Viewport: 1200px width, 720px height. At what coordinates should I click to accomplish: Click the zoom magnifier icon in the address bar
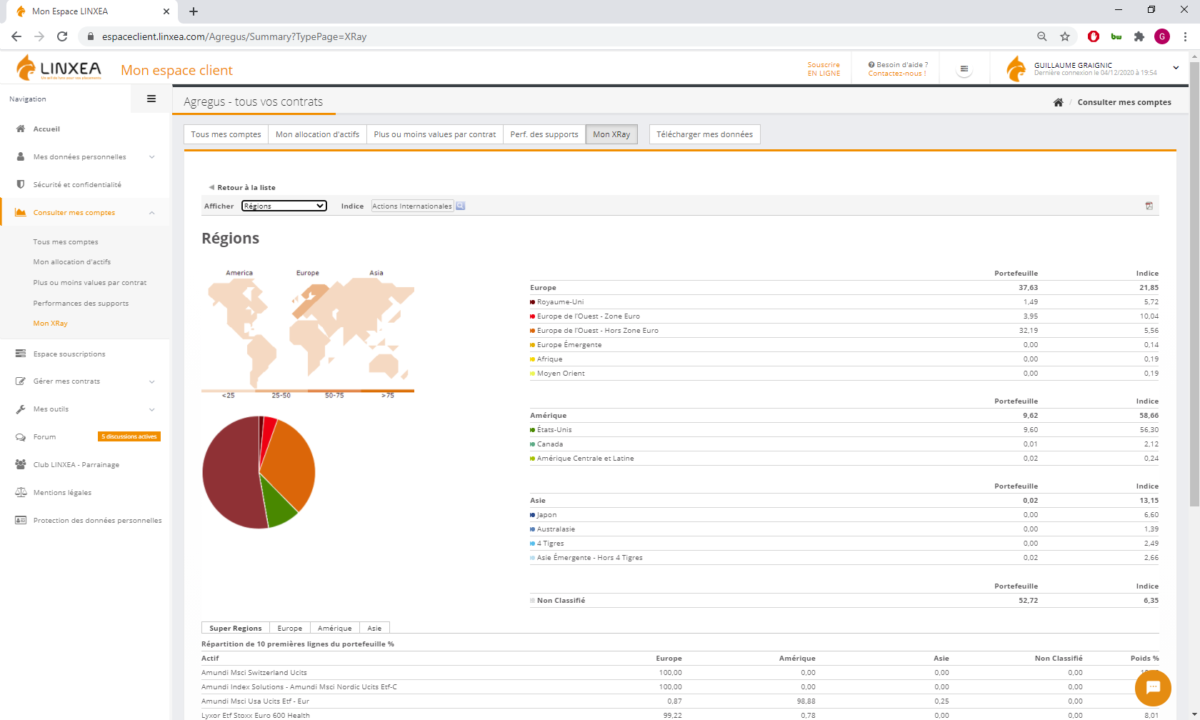(x=1042, y=36)
